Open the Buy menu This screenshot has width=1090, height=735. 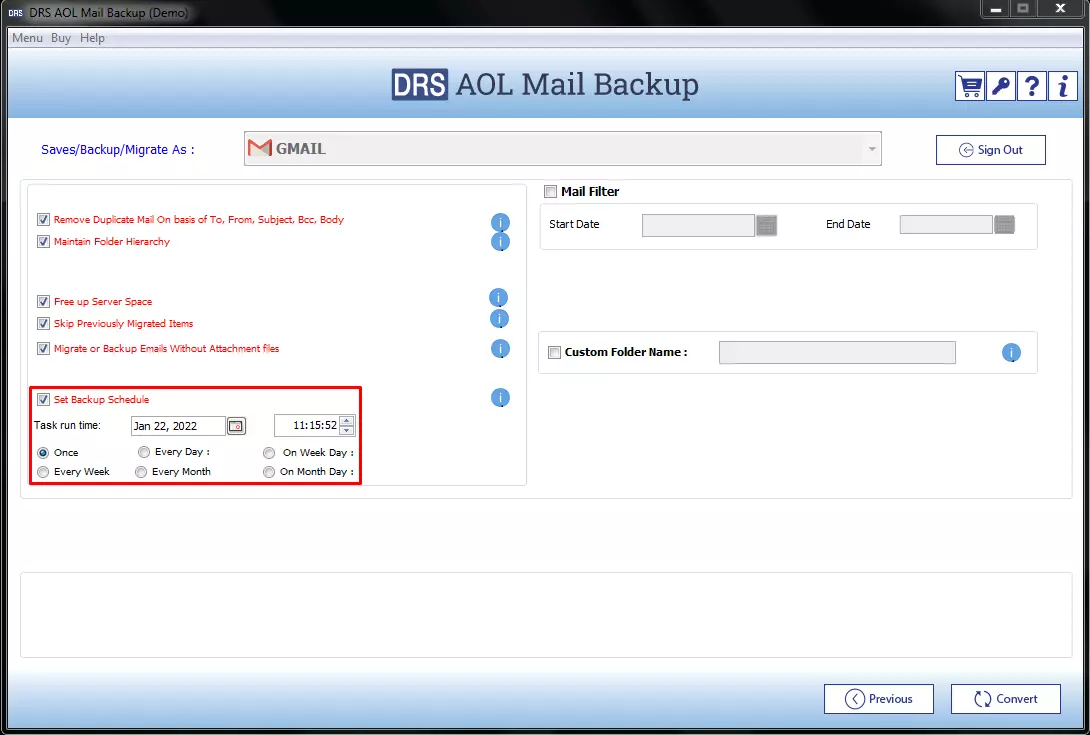(x=61, y=38)
